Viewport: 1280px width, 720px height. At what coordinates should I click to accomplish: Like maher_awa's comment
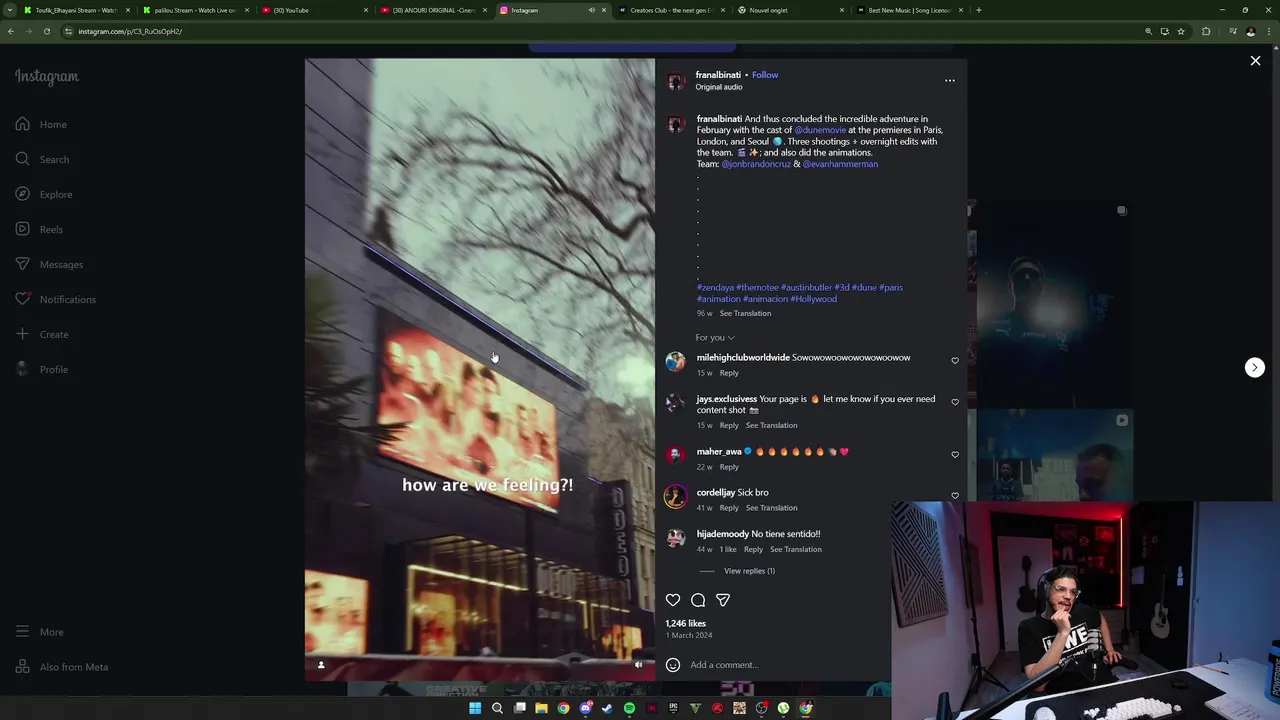[x=955, y=454]
